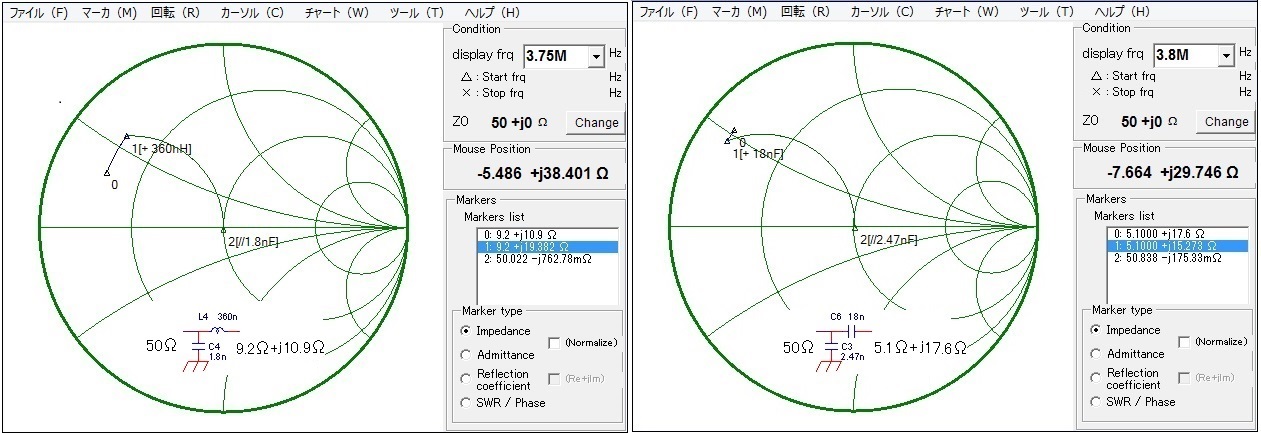Select marker 1: 5.1000 +j15.273 Ω
Screen dimensions: 1261x433
click(1177, 245)
